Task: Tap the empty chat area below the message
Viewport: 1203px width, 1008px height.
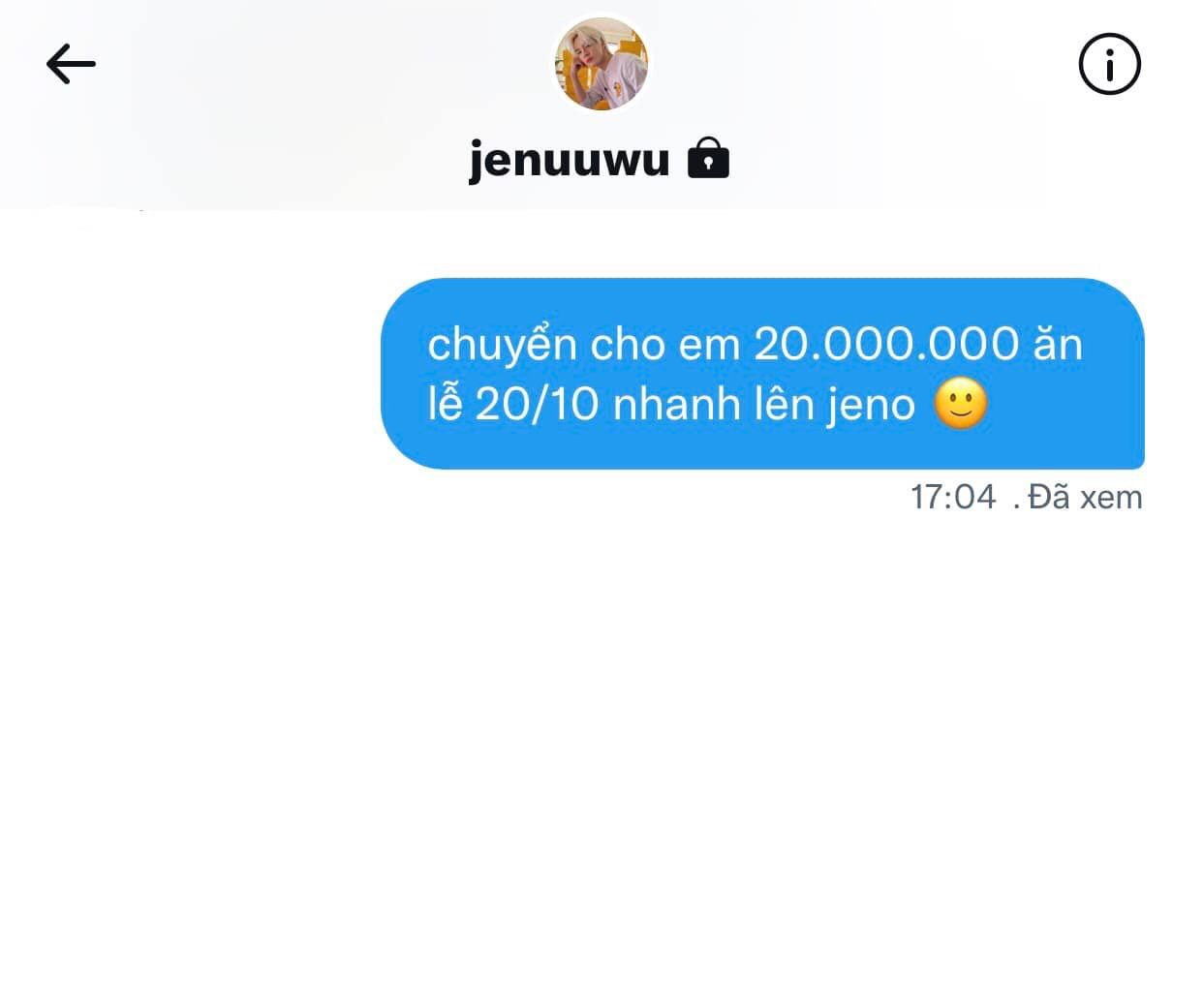Action: 601,755
